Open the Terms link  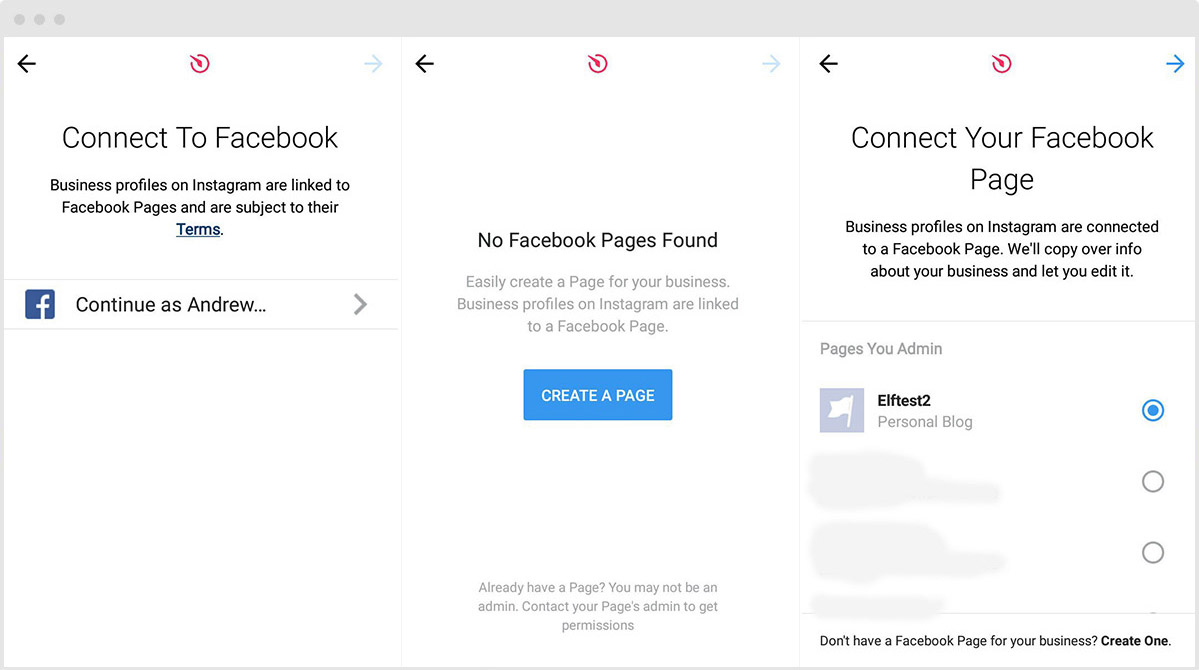pyautogui.click(x=196, y=229)
